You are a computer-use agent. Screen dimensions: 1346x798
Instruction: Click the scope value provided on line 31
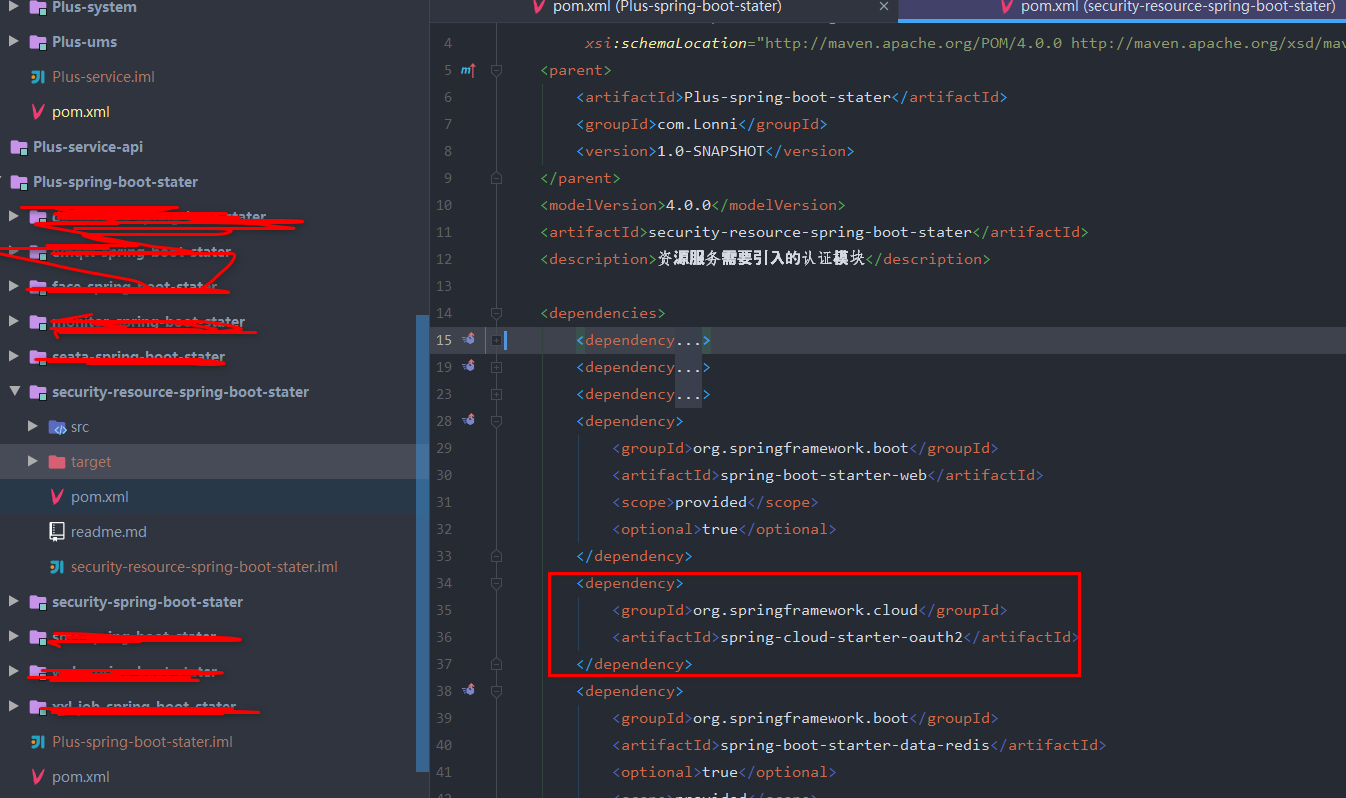click(x=711, y=502)
